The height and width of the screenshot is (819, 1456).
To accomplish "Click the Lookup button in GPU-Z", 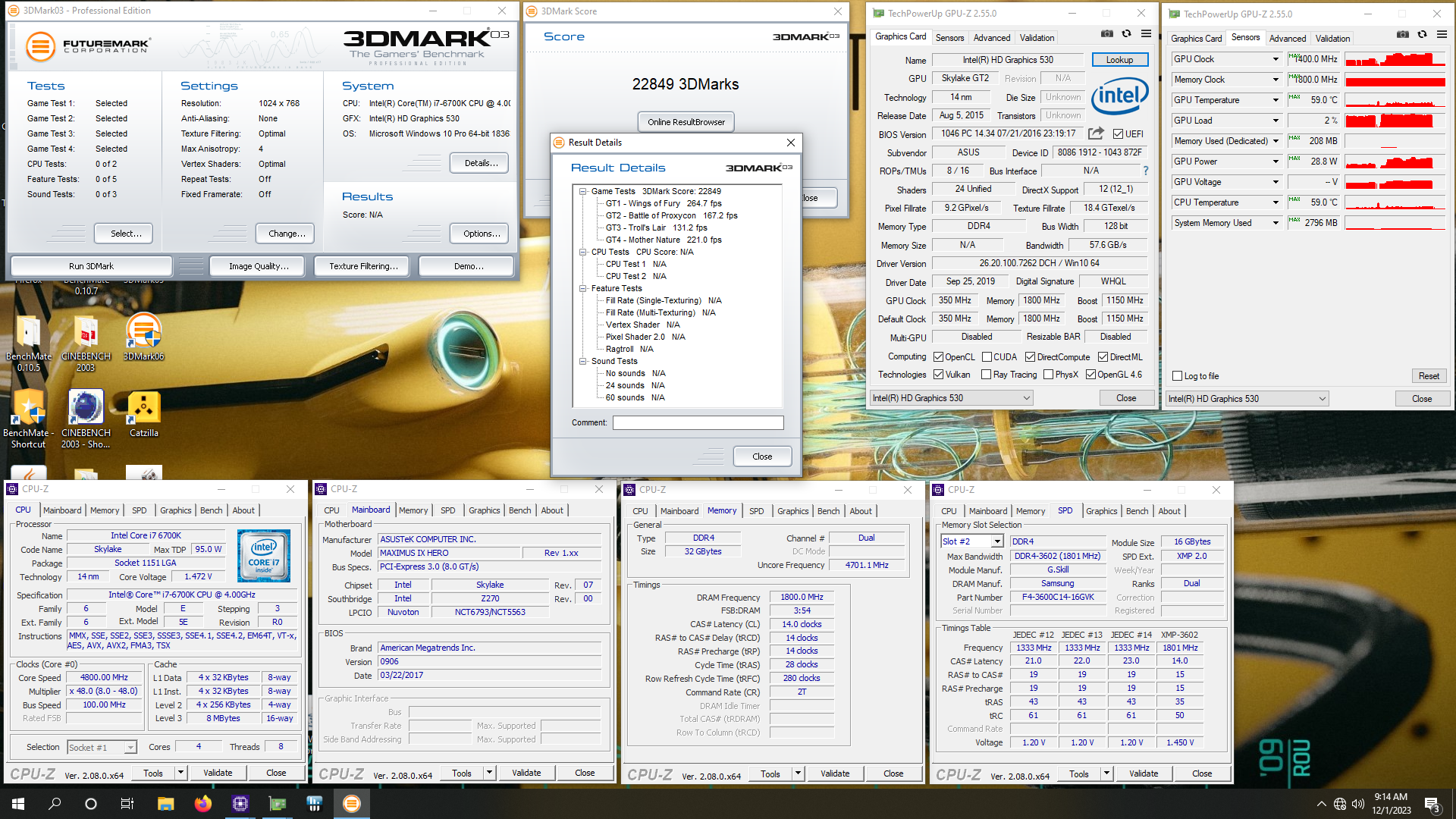I will click(1119, 59).
